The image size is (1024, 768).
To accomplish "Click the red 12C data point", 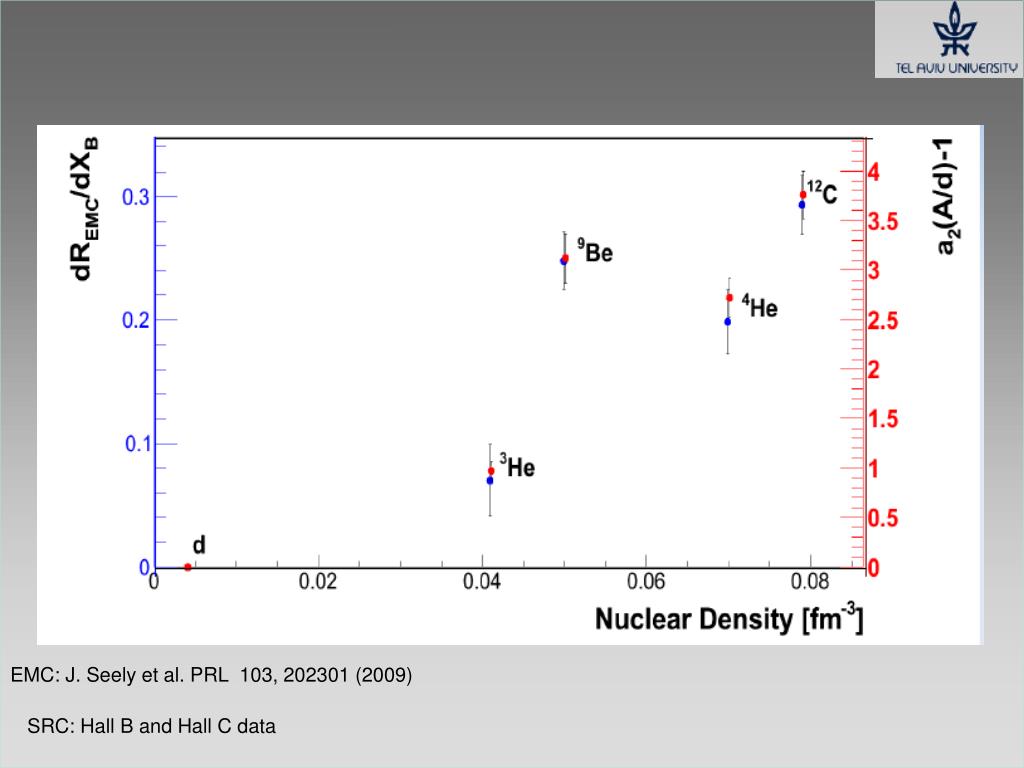I will click(x=803, y=195).
